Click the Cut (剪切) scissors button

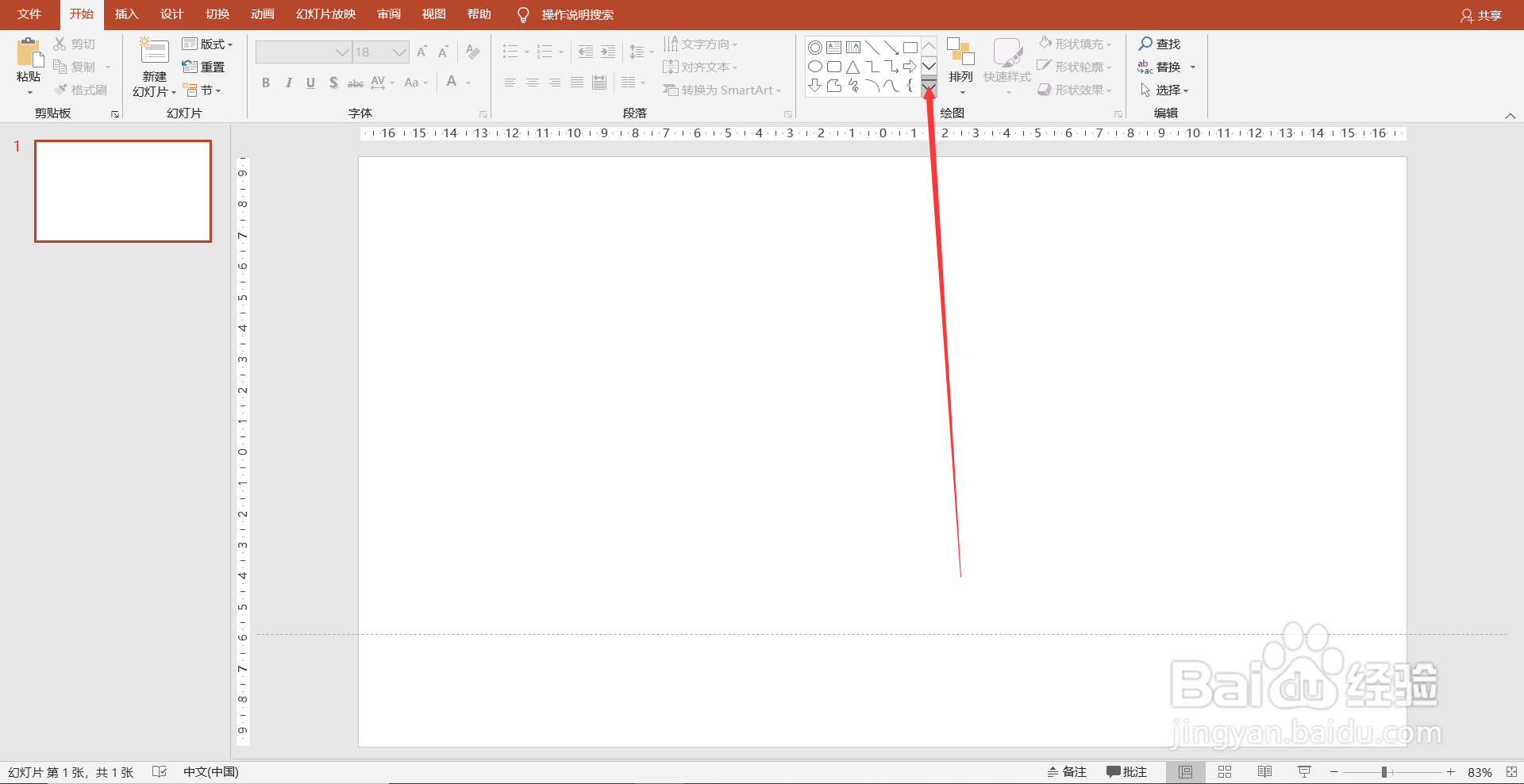tap(74, 44)
